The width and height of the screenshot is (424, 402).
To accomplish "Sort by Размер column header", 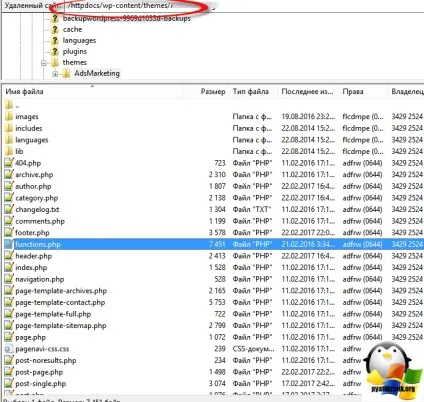I will pyautogui.click(x=206, y=91).
